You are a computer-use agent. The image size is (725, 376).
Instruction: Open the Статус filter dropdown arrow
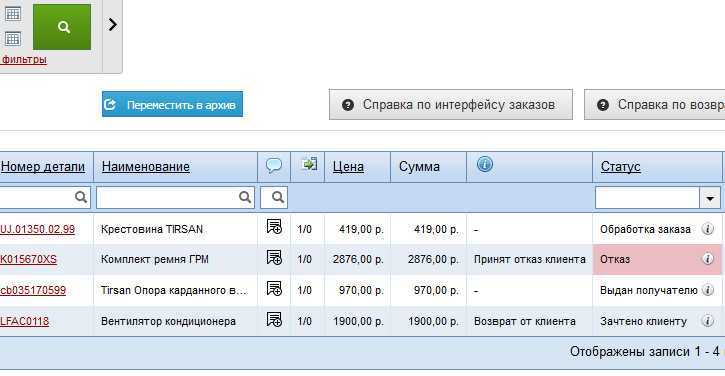pos(710,198)
